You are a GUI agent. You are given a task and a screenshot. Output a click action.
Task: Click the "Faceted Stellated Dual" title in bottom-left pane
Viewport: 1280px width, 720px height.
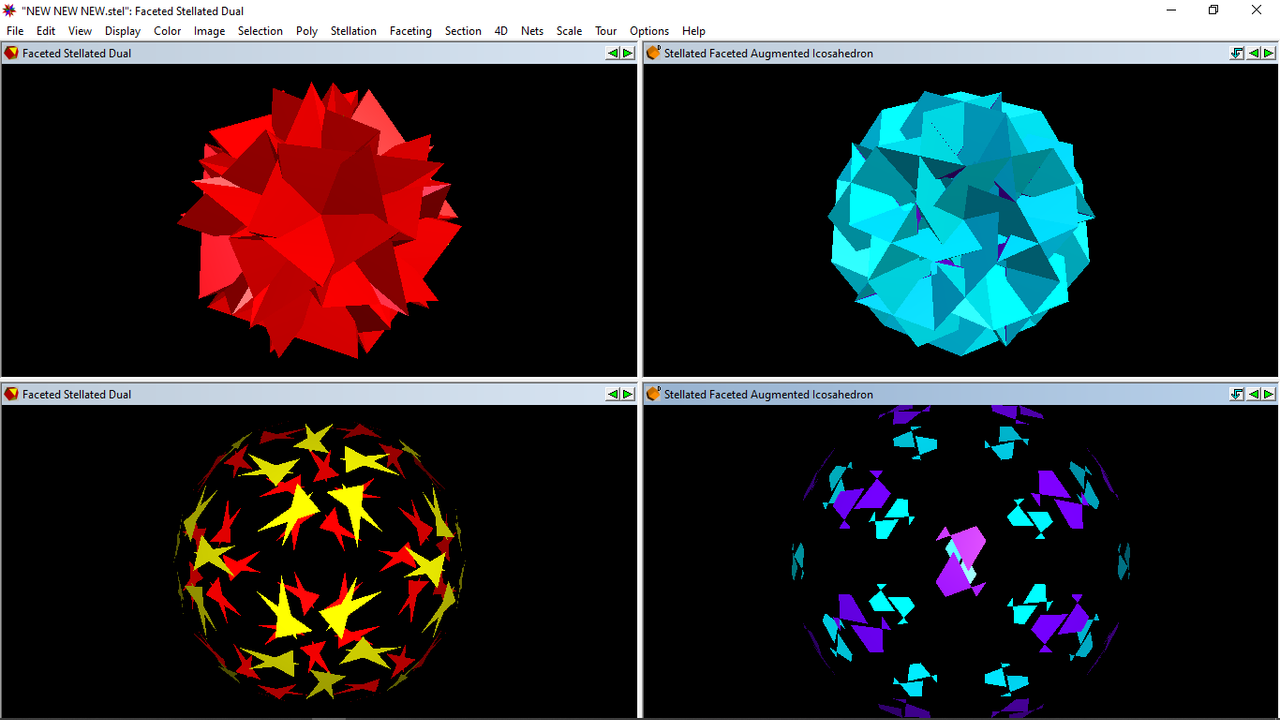(x=77, y=394)
